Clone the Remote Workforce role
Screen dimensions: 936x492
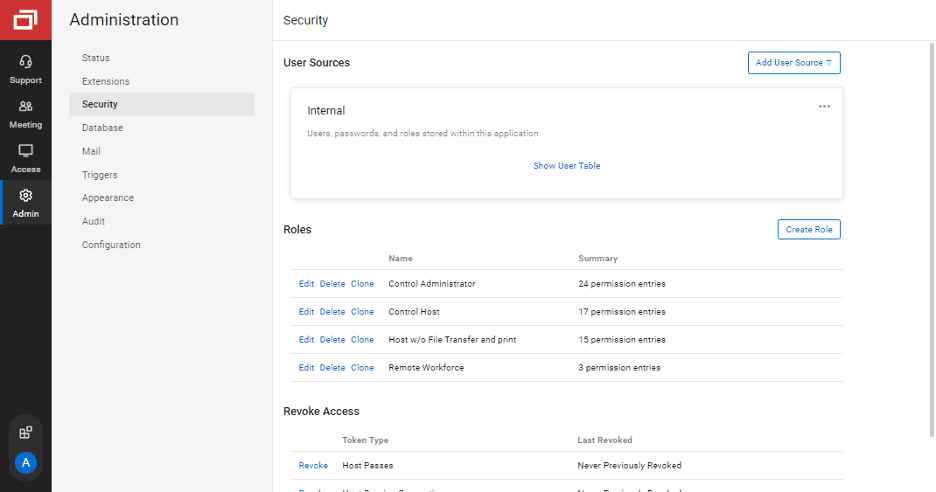pyautogui.click(x=362, y=368)
